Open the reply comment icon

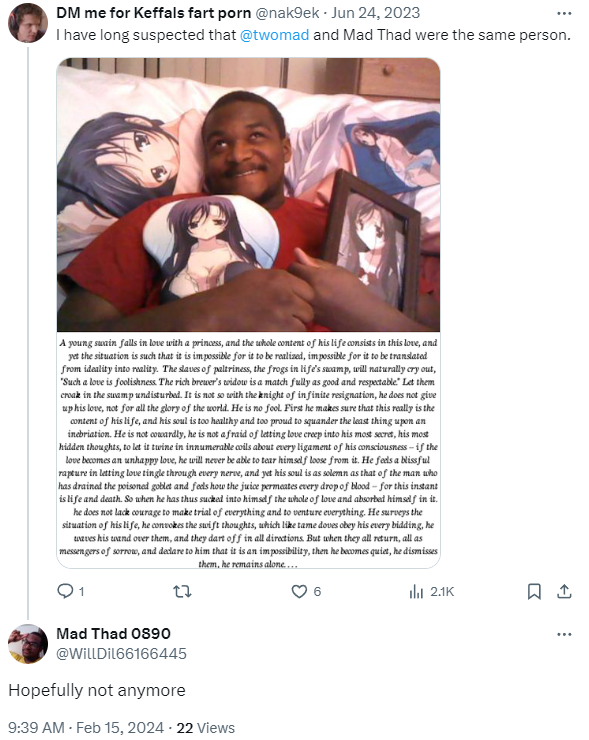[65, 591]
